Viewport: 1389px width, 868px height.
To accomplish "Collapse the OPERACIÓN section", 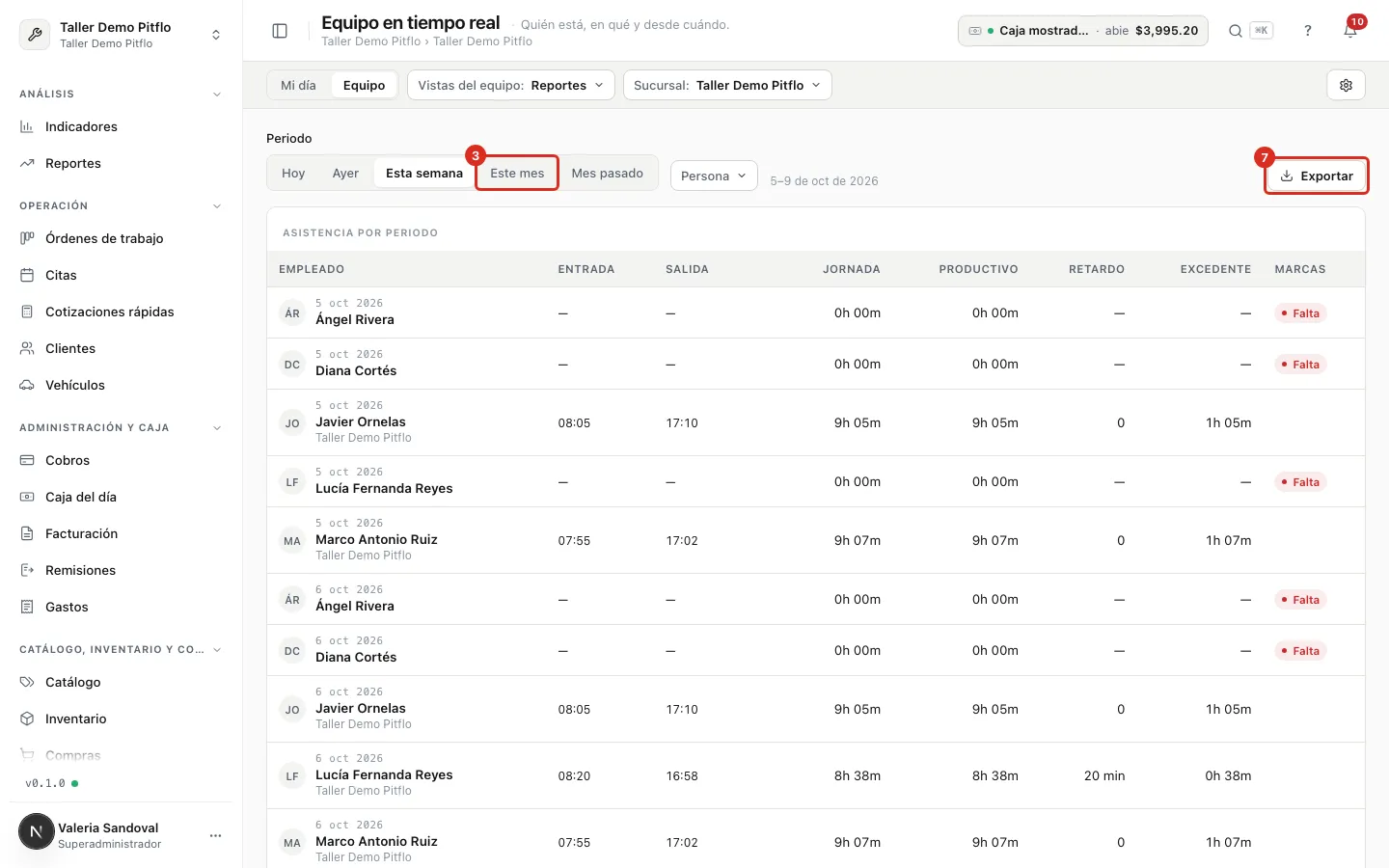I will pos(216,206).
